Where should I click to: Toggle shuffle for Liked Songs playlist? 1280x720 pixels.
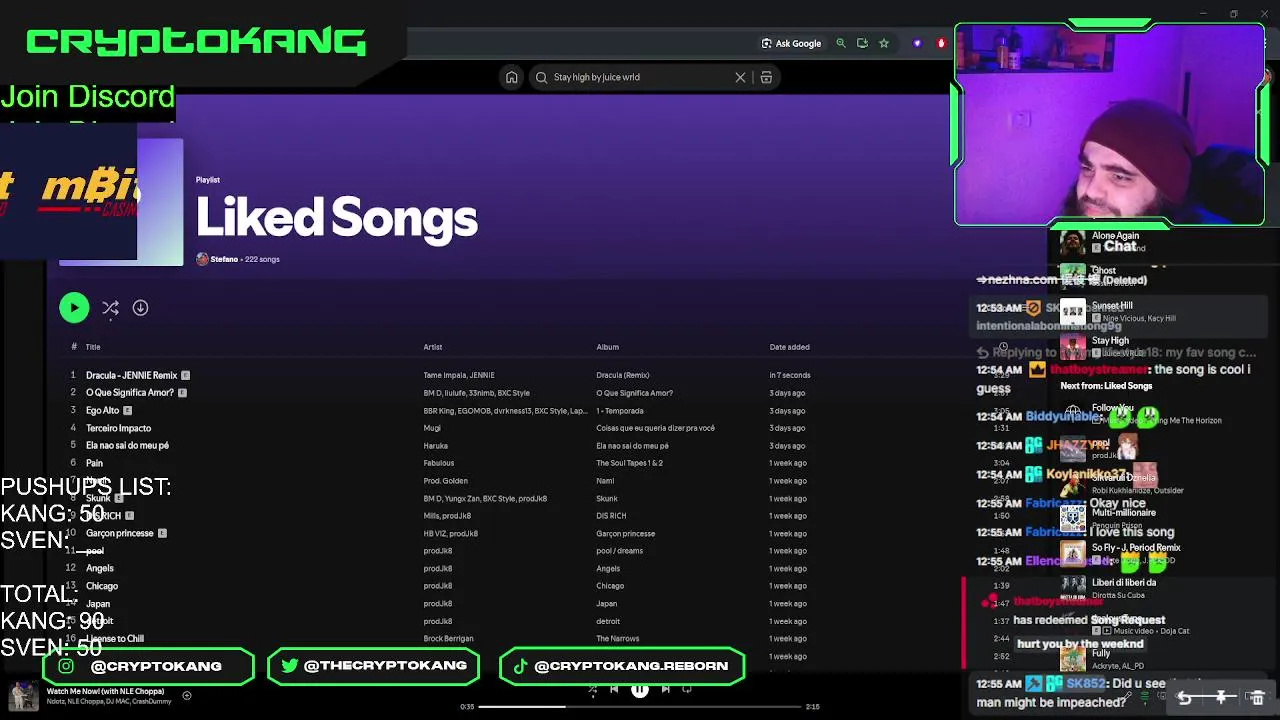point(110,308)
